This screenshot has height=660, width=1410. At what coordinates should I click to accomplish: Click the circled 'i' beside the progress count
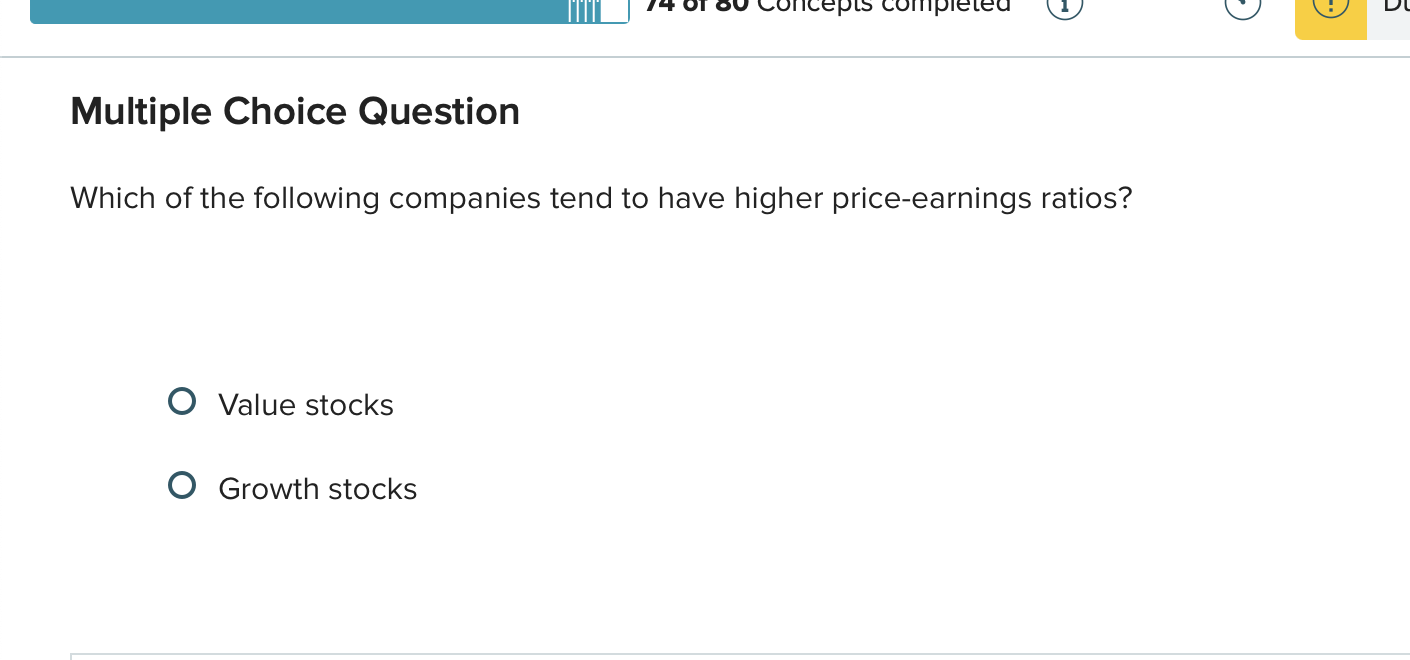(x=1063, y=8)
